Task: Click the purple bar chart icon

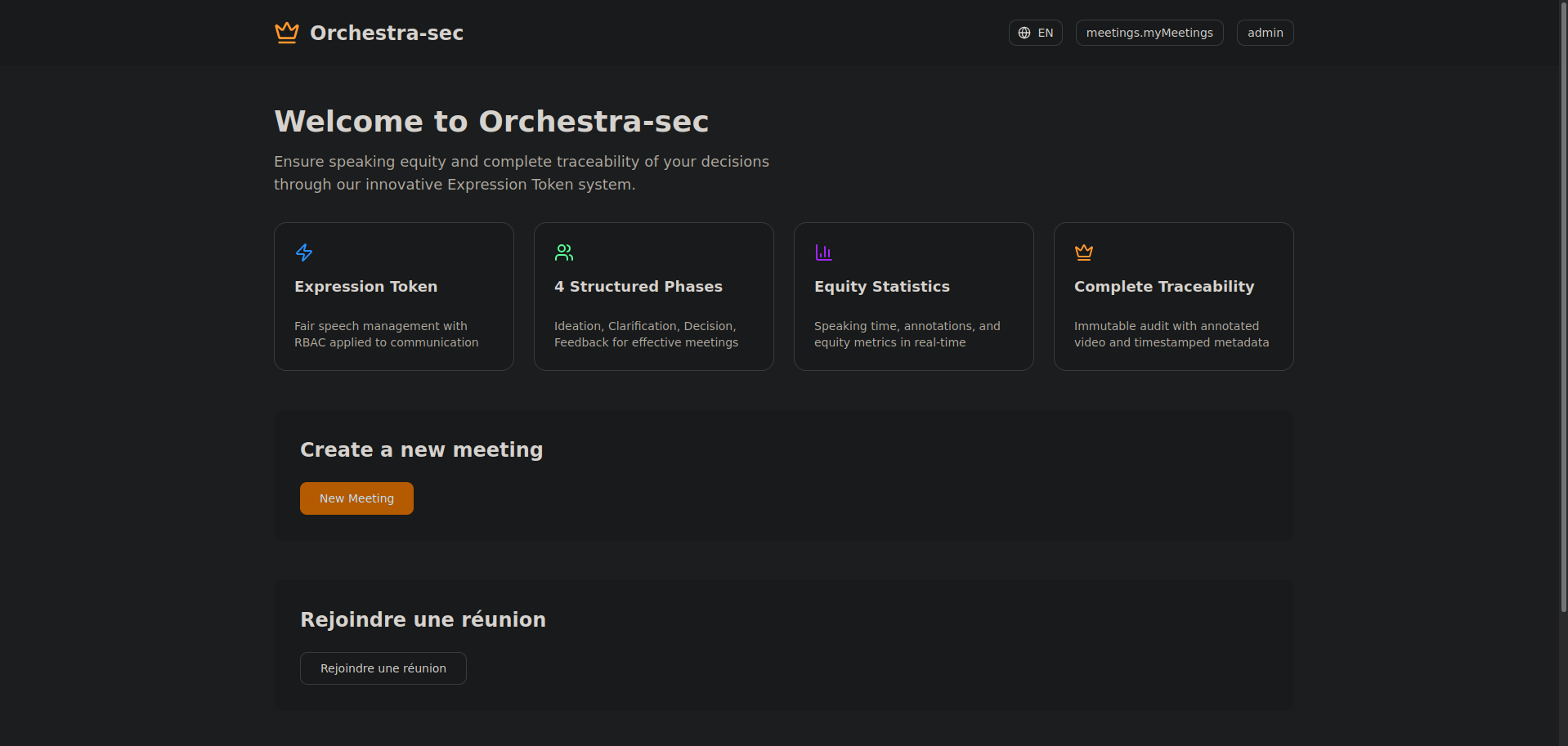Action: (x=823, y=252)
